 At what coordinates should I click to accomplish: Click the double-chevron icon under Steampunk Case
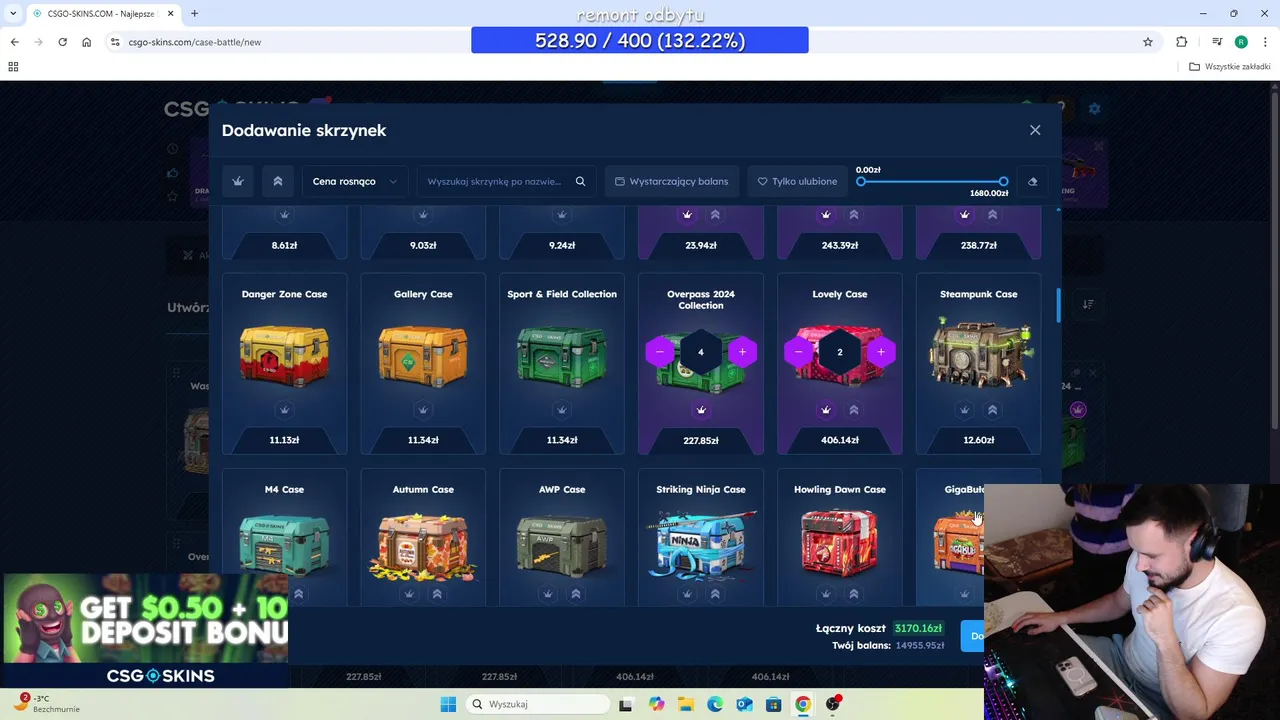click(x=993, y=410)
